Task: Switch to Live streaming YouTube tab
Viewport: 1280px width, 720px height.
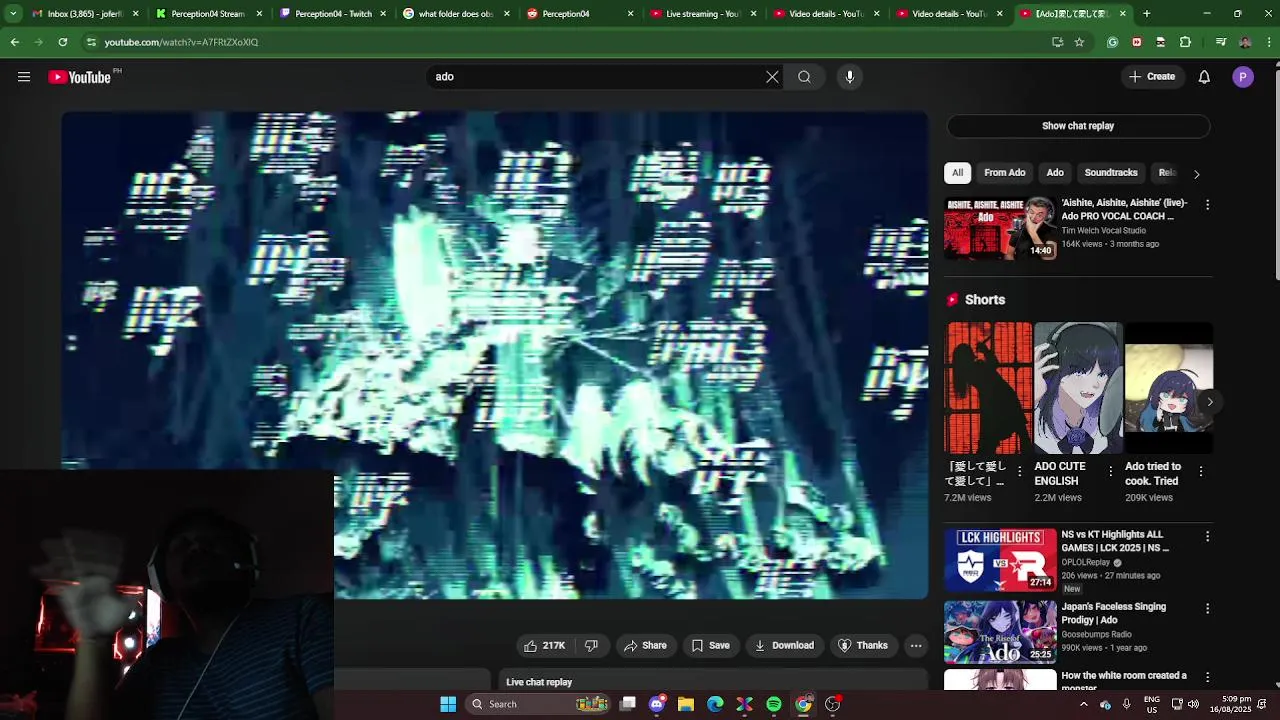Action: [x=702, y=14]
